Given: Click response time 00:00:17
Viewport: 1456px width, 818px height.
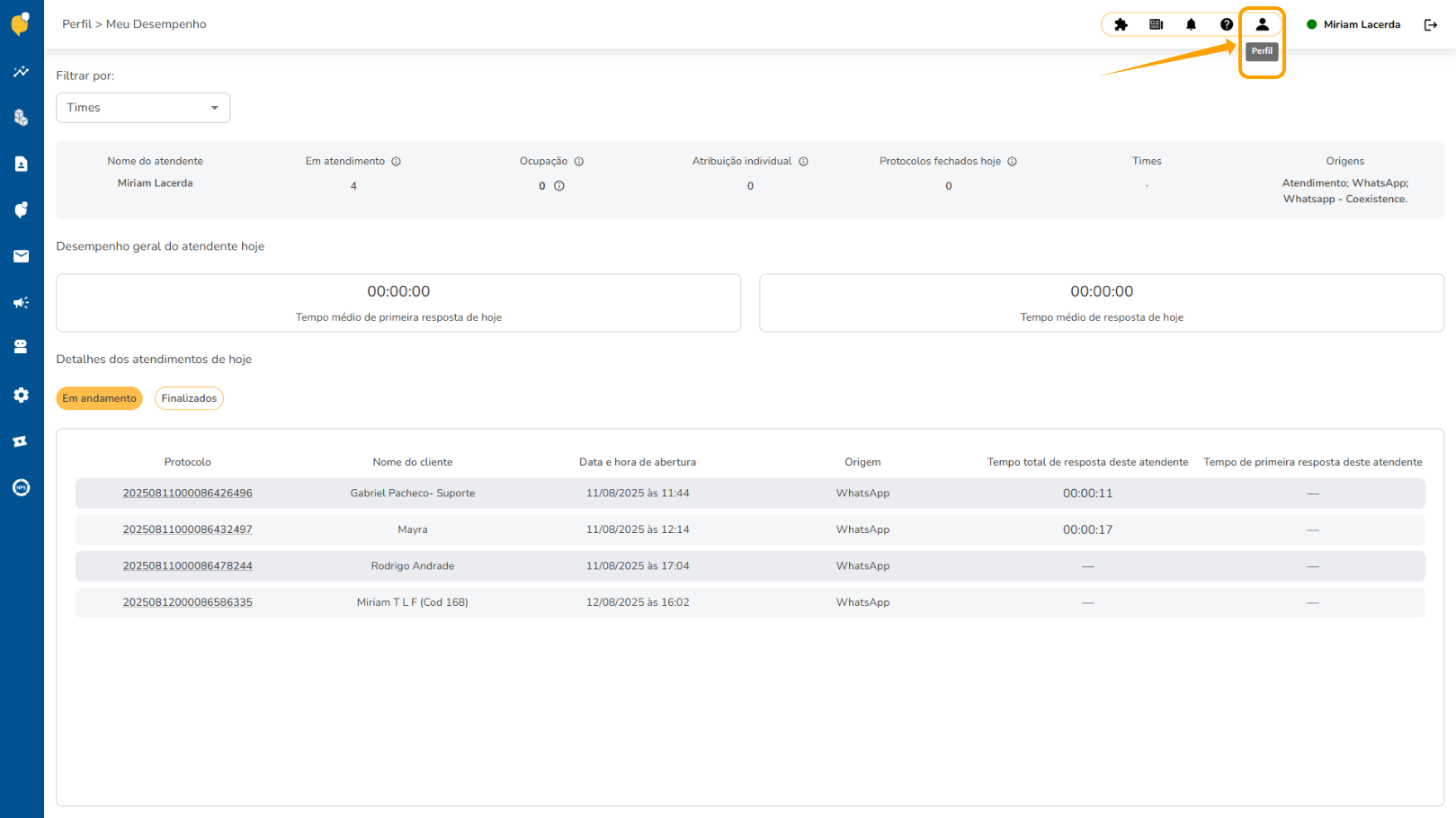Looking at the screenshot, I should tap(1087, 529).
